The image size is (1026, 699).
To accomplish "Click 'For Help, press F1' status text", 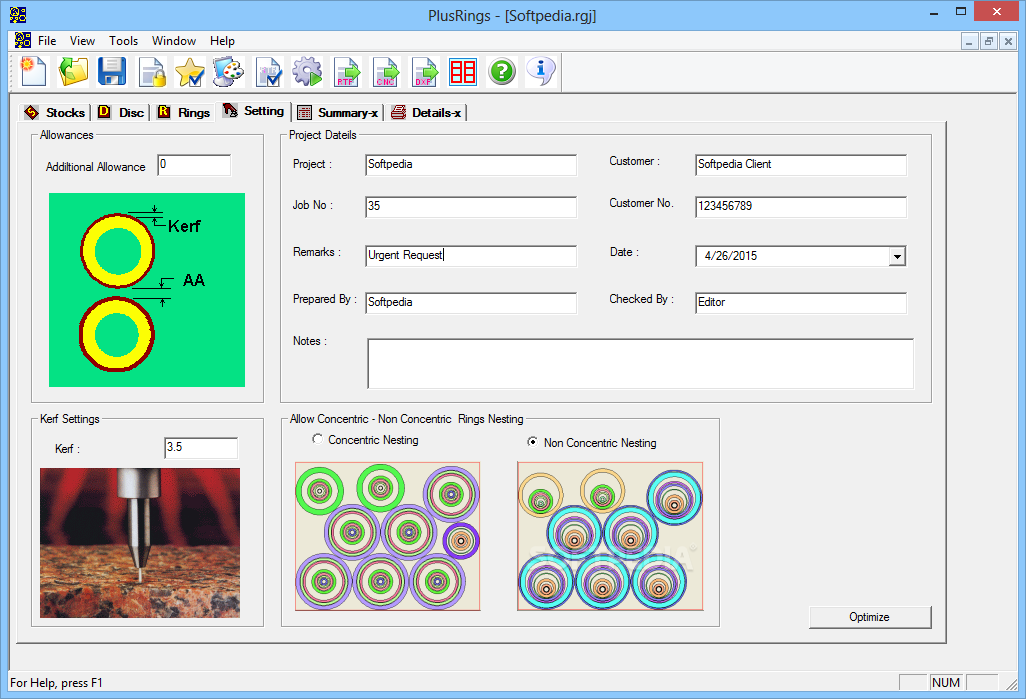I will pyautogui.click(x=56, y=683).
